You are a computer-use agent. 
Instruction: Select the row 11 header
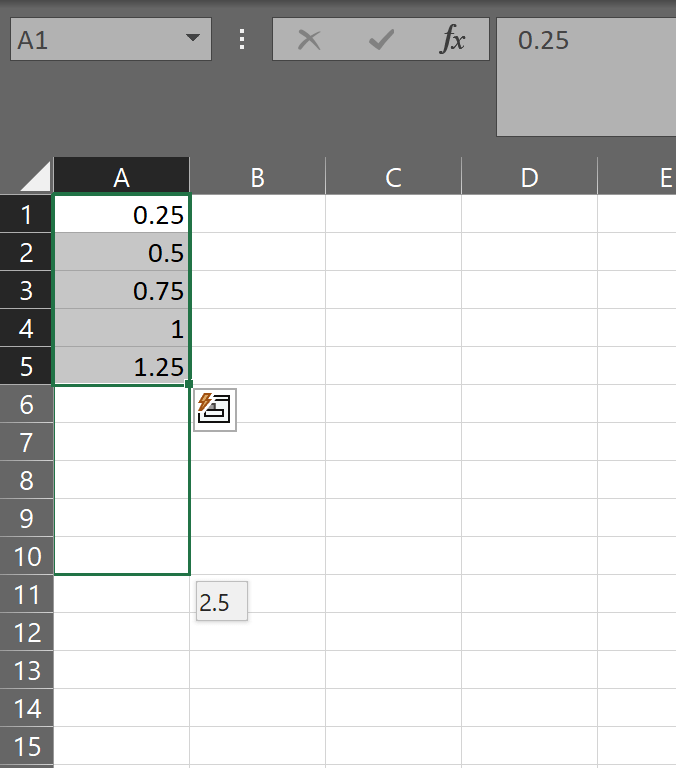click(x=26, y=594)
